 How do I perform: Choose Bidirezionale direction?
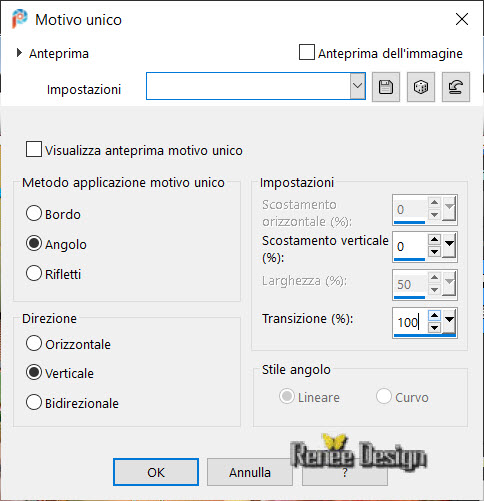(x=34, y=402)
